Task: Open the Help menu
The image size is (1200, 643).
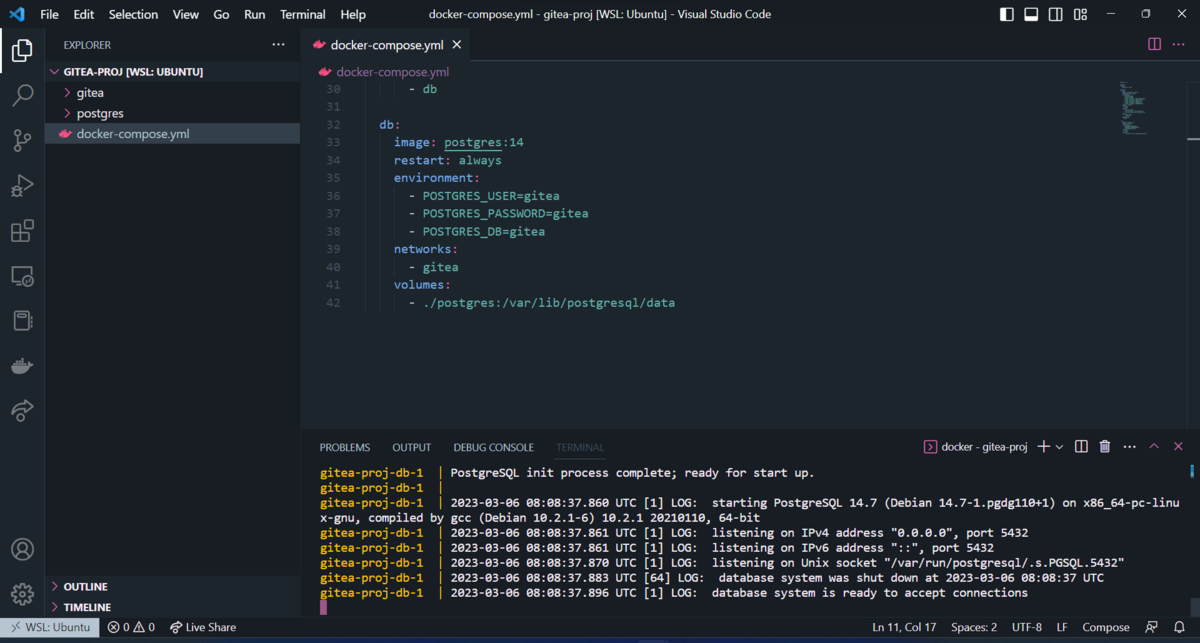Action: tap(353, 14)
